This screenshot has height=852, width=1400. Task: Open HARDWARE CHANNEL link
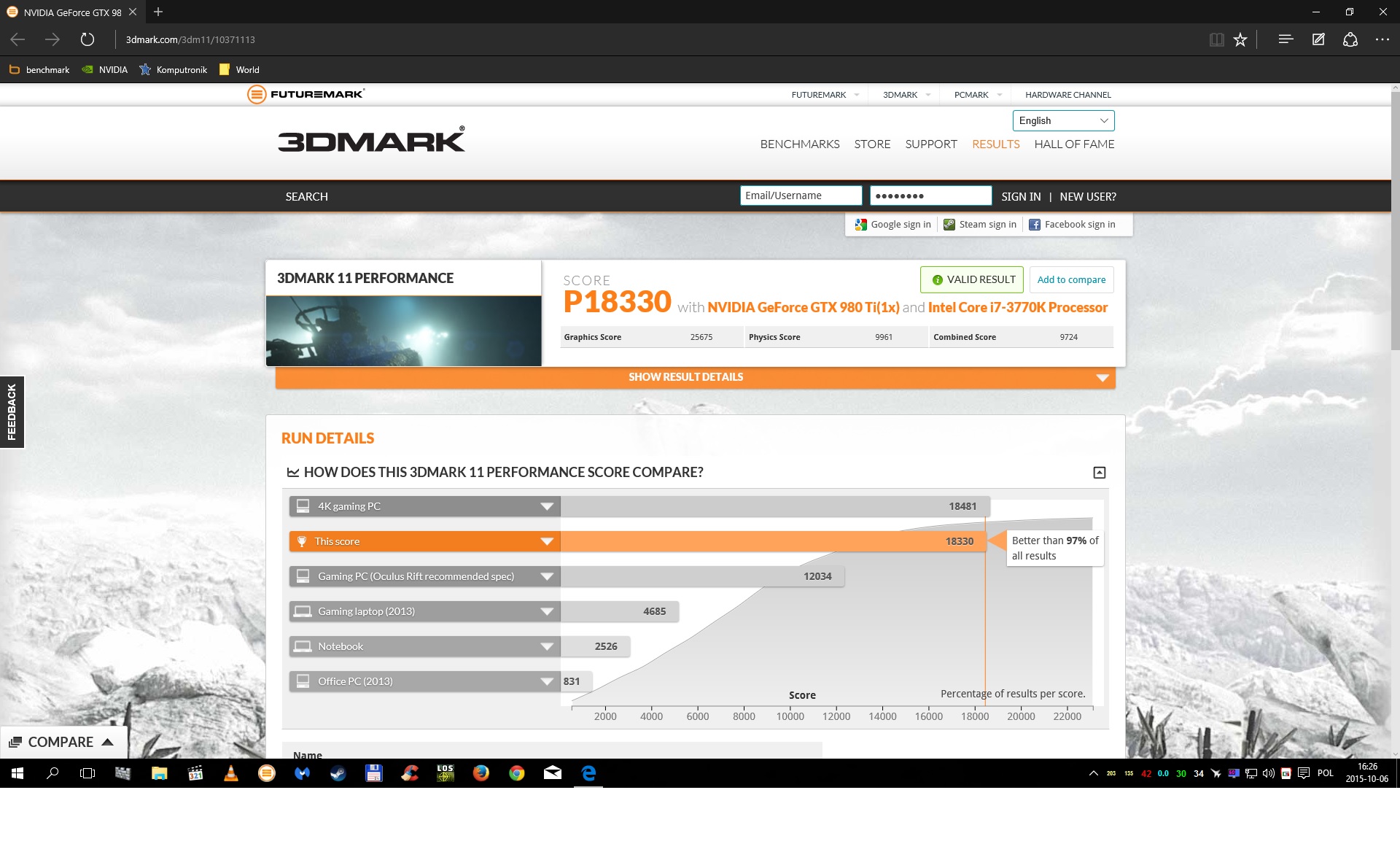click(1067, 95)
